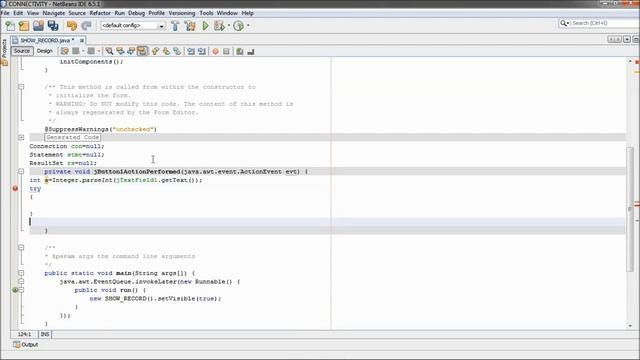Image resolution: width=640 pixels, height=360 pixels.
Task: Click the Start Macro Recording red icon
Action: pyautogui.click(x=215, y=51)
